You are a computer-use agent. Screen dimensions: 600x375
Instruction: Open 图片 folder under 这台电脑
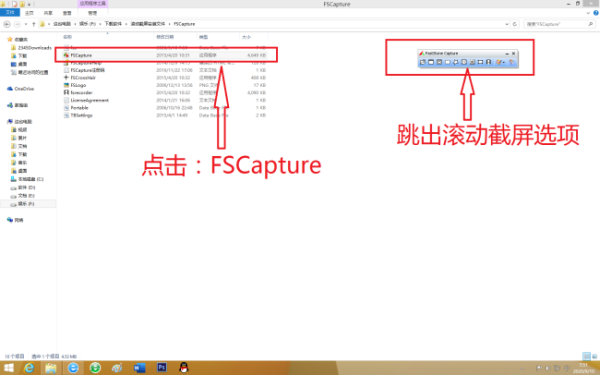tap(20, 138)
